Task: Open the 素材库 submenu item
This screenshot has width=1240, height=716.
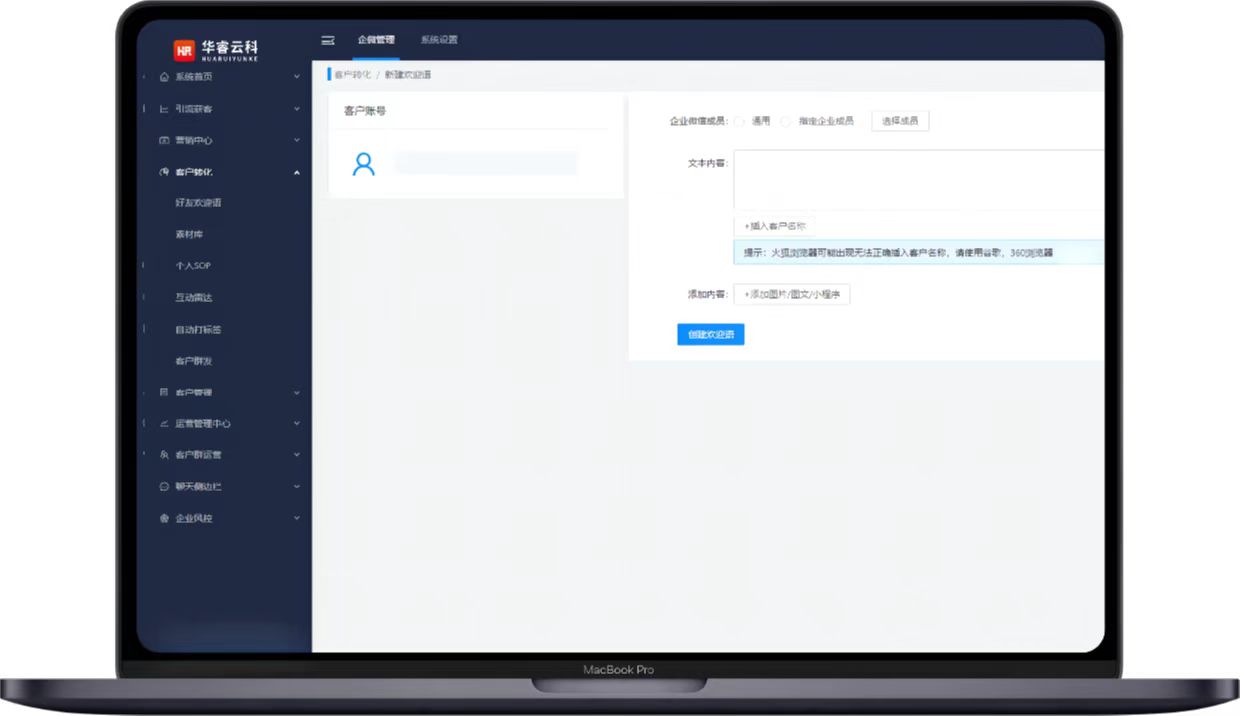Action: (x=189, y=235)
